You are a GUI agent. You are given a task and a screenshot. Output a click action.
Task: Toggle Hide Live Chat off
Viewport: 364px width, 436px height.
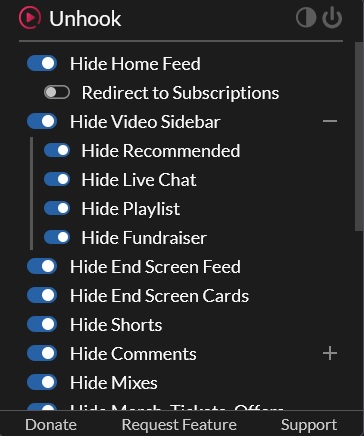point(57,179)
